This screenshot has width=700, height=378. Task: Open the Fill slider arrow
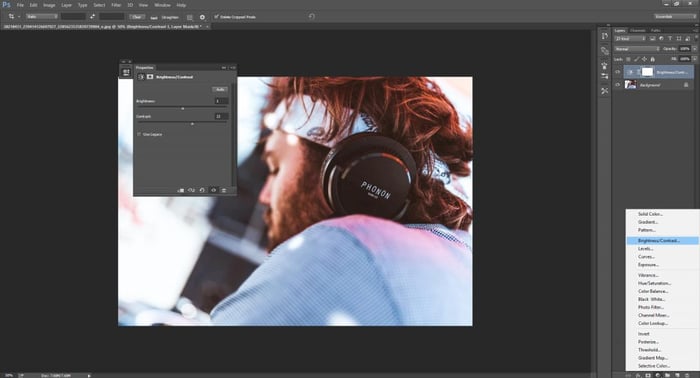point(694,59)
